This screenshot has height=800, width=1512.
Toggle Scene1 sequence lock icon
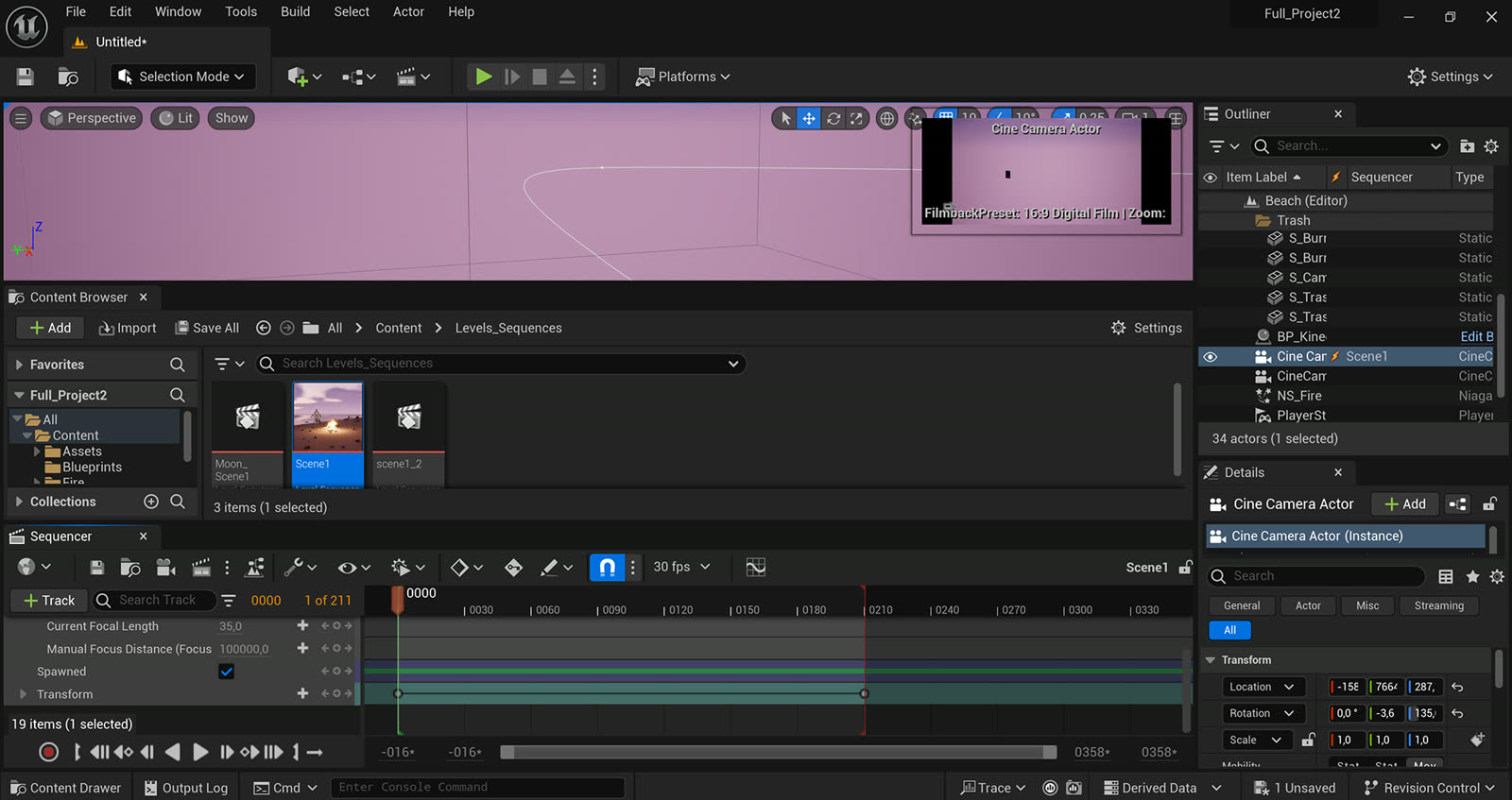[1185, 568]
